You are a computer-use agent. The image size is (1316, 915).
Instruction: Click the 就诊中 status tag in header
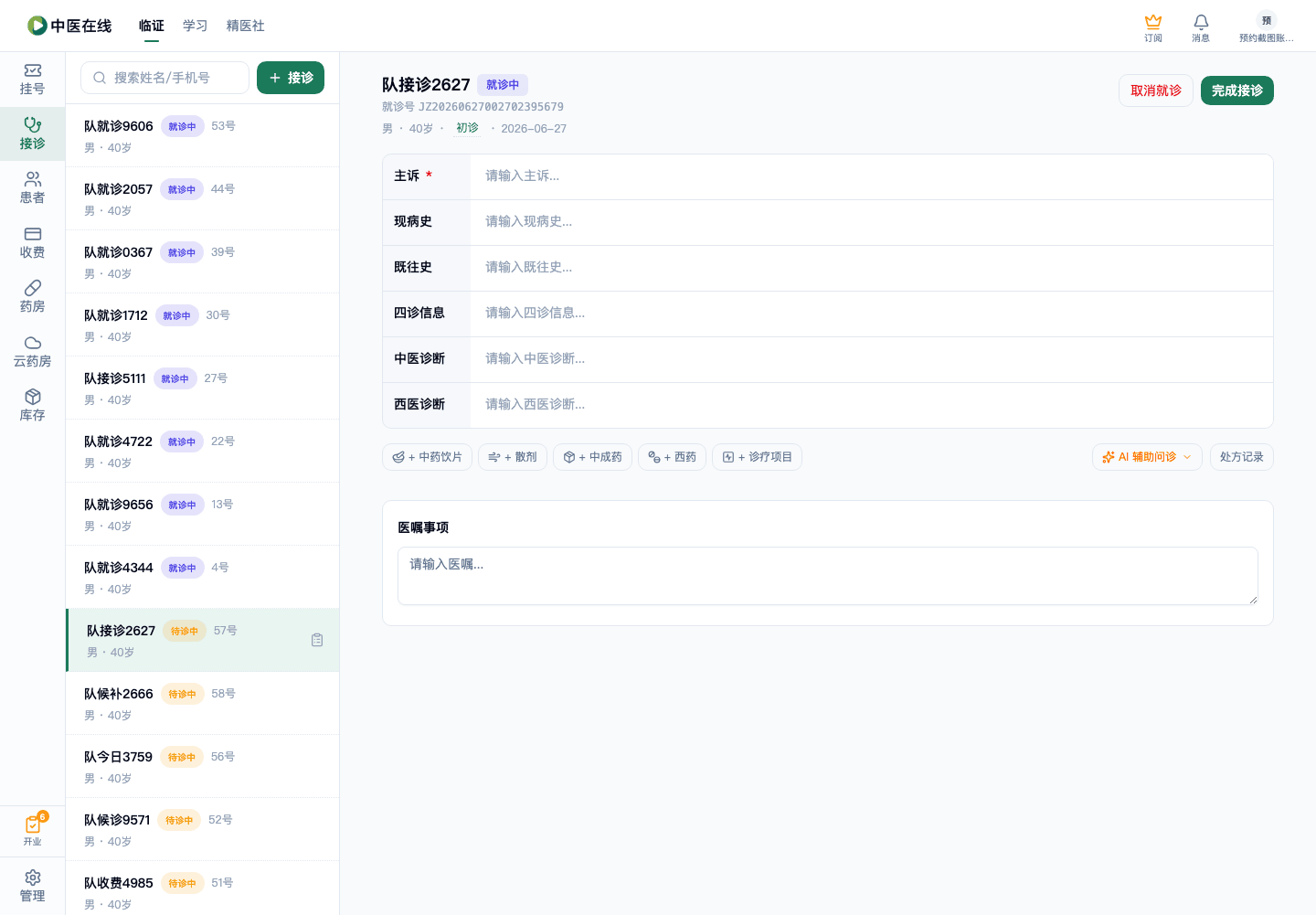pos(503,85)
